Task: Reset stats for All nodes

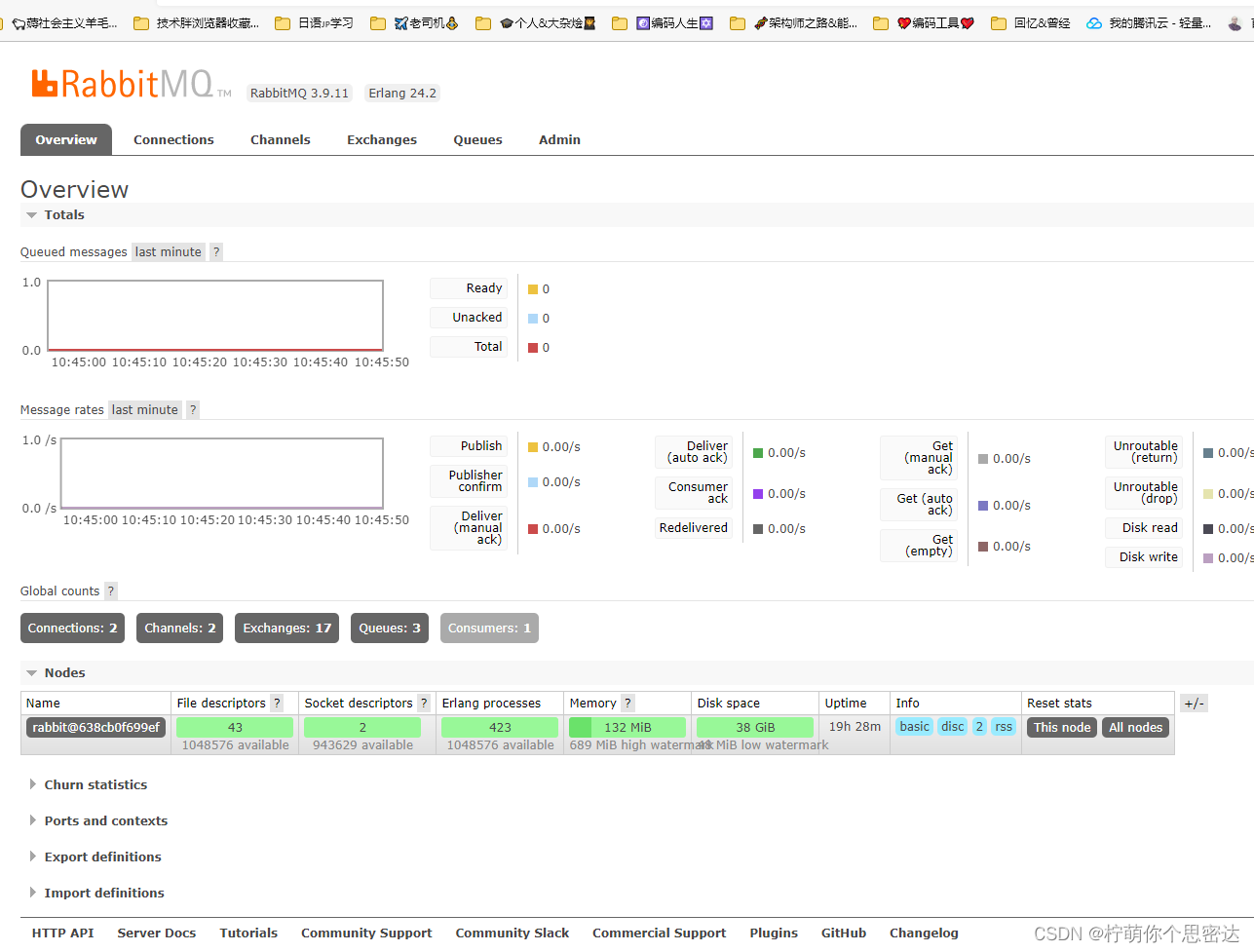Action: [x=1135, y=727]
